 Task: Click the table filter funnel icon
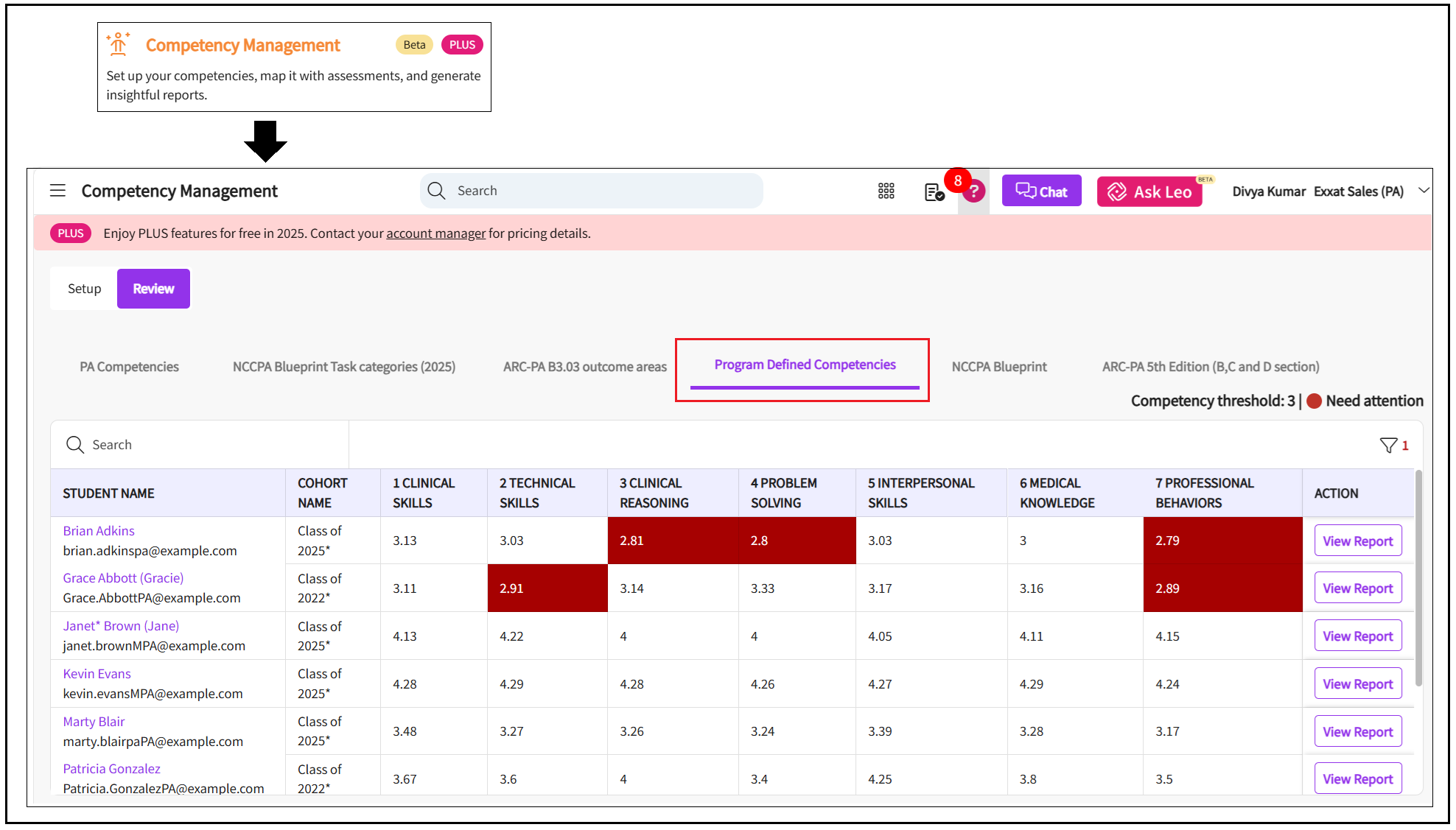tap(1388, 445)
